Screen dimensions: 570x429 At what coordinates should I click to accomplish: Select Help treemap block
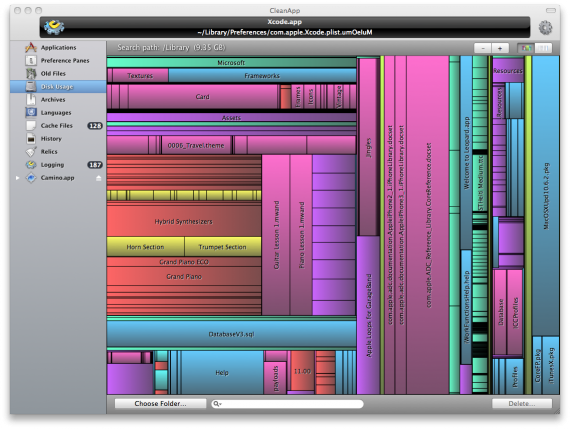click(x=222, y=372)
